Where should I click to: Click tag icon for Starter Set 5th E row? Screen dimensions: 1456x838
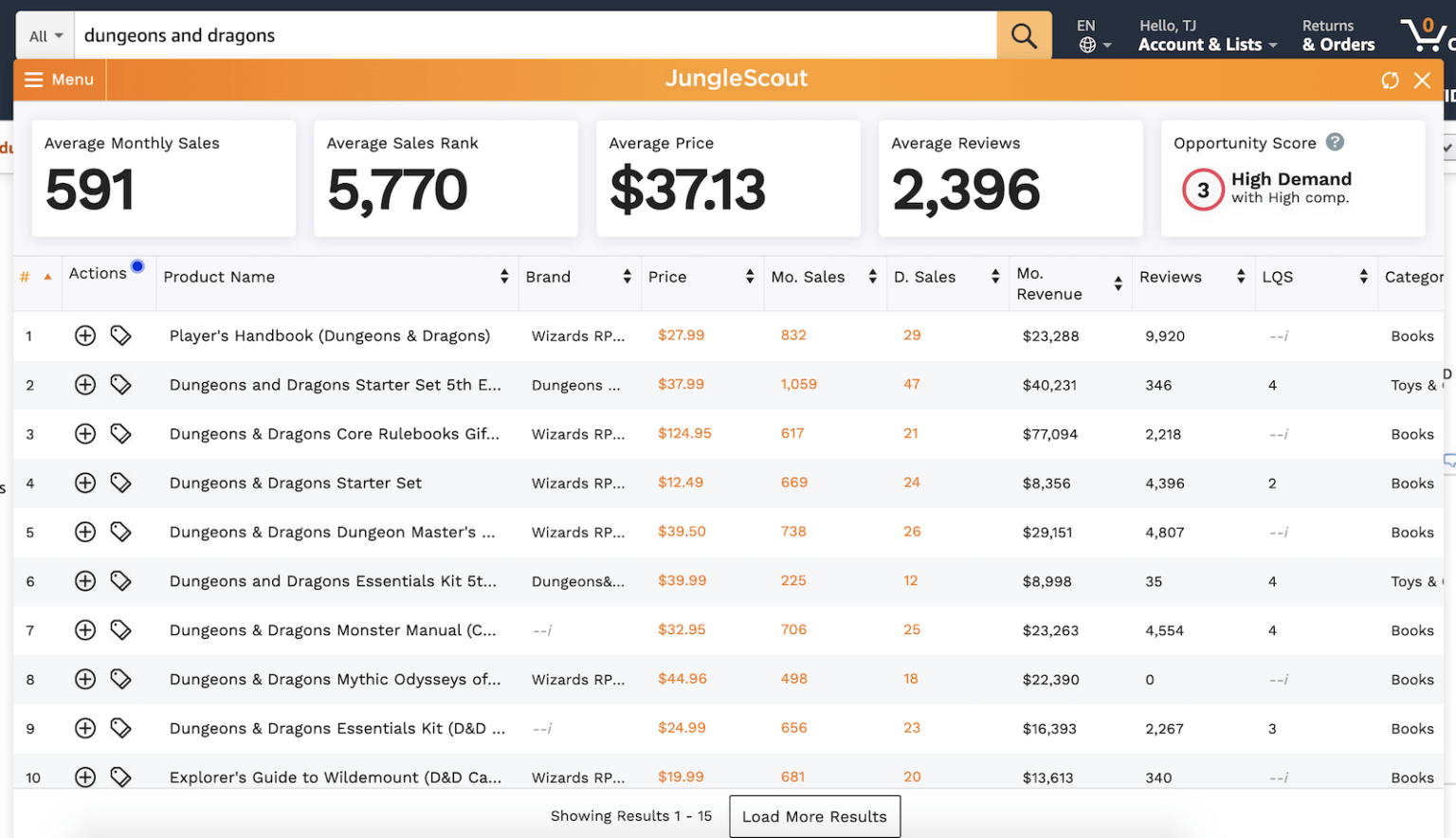click(x=120, y=385)
